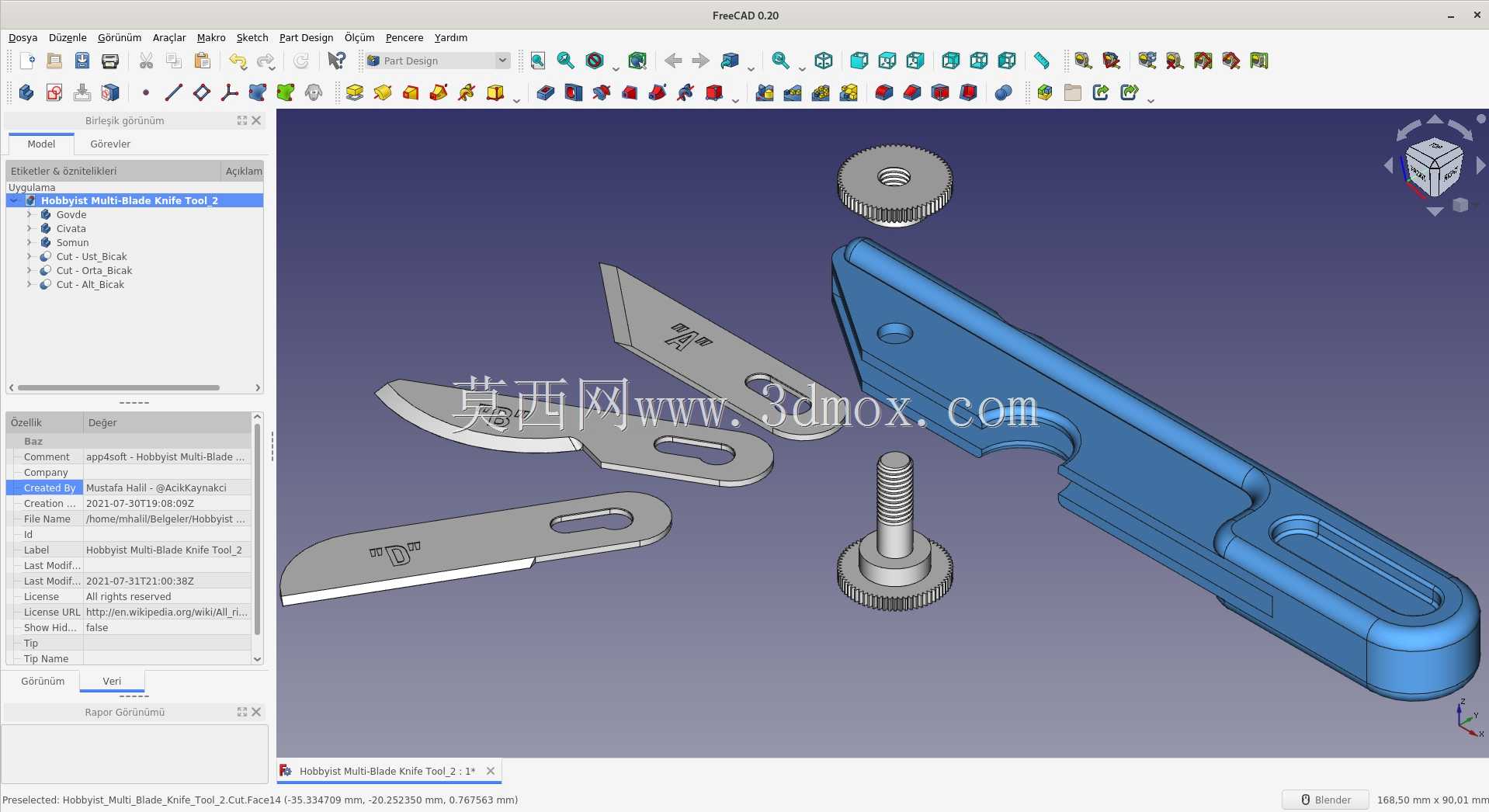The height and width of the screenshot is (812, 1489).
Task: Undock the Rapor Görünümü panel
Action: coord(242,712)
